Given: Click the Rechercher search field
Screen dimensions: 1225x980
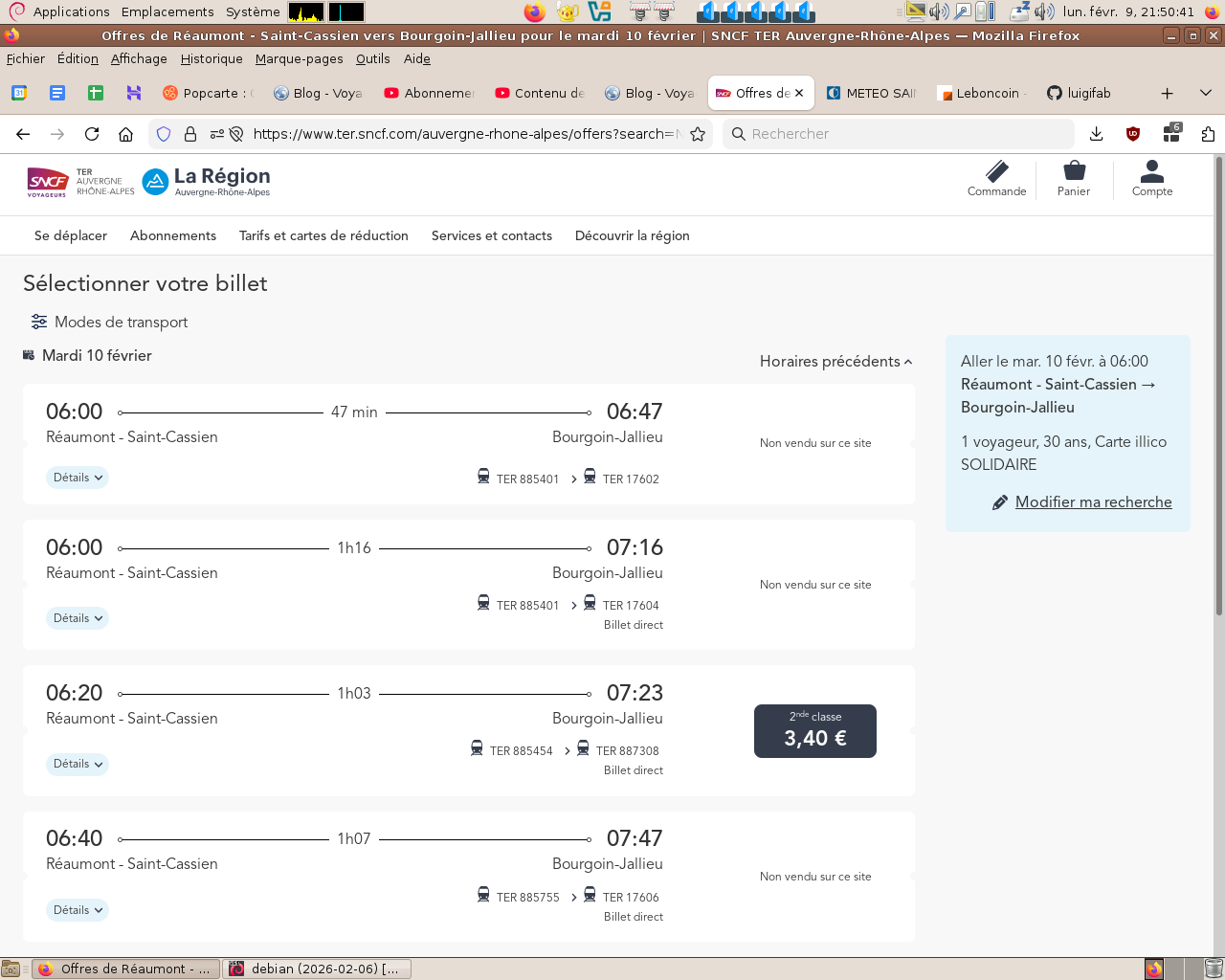Looking at the screenshot, I should click(900, 134).
